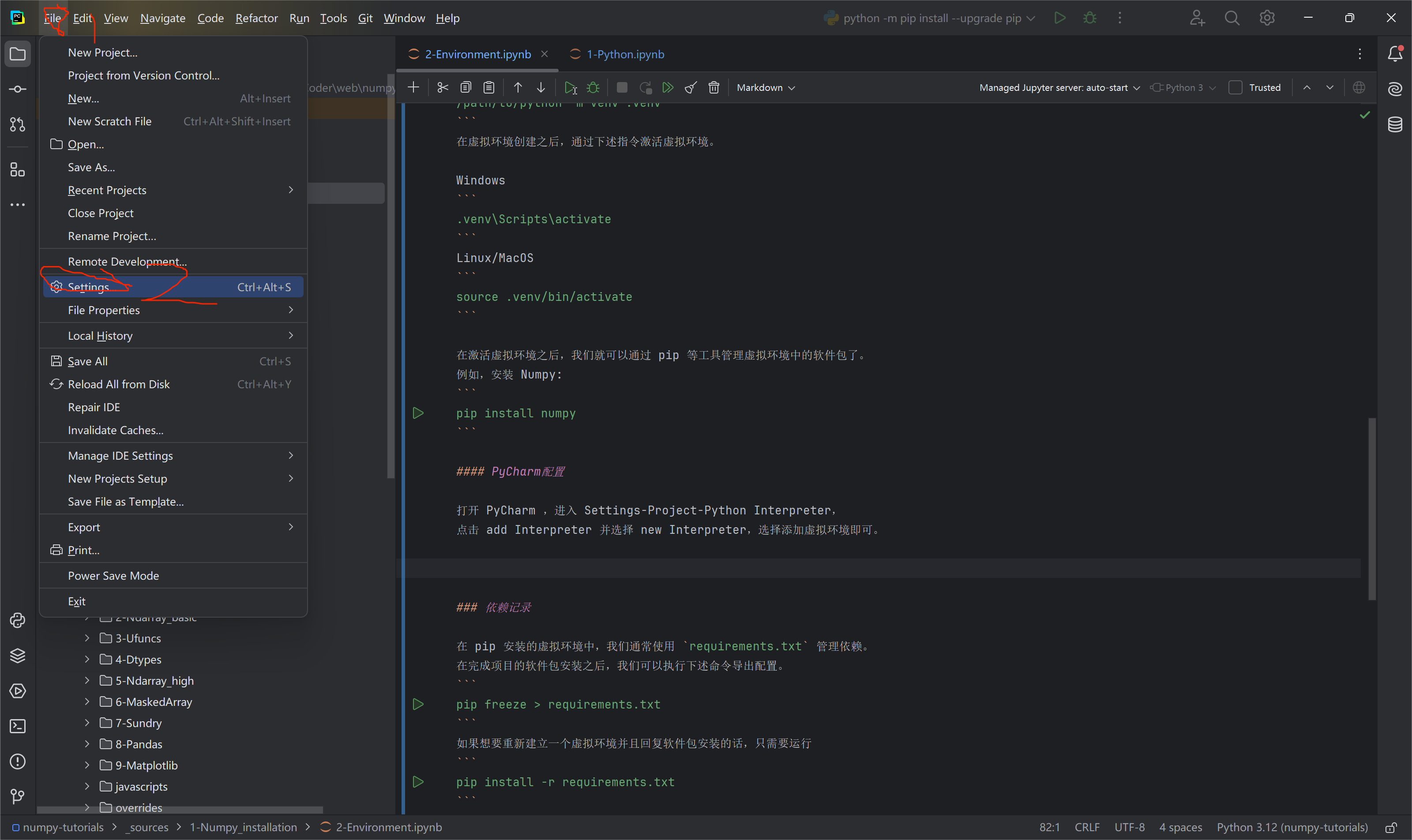Move the cell up
The image size is (1412, 840).
(518, 87)
